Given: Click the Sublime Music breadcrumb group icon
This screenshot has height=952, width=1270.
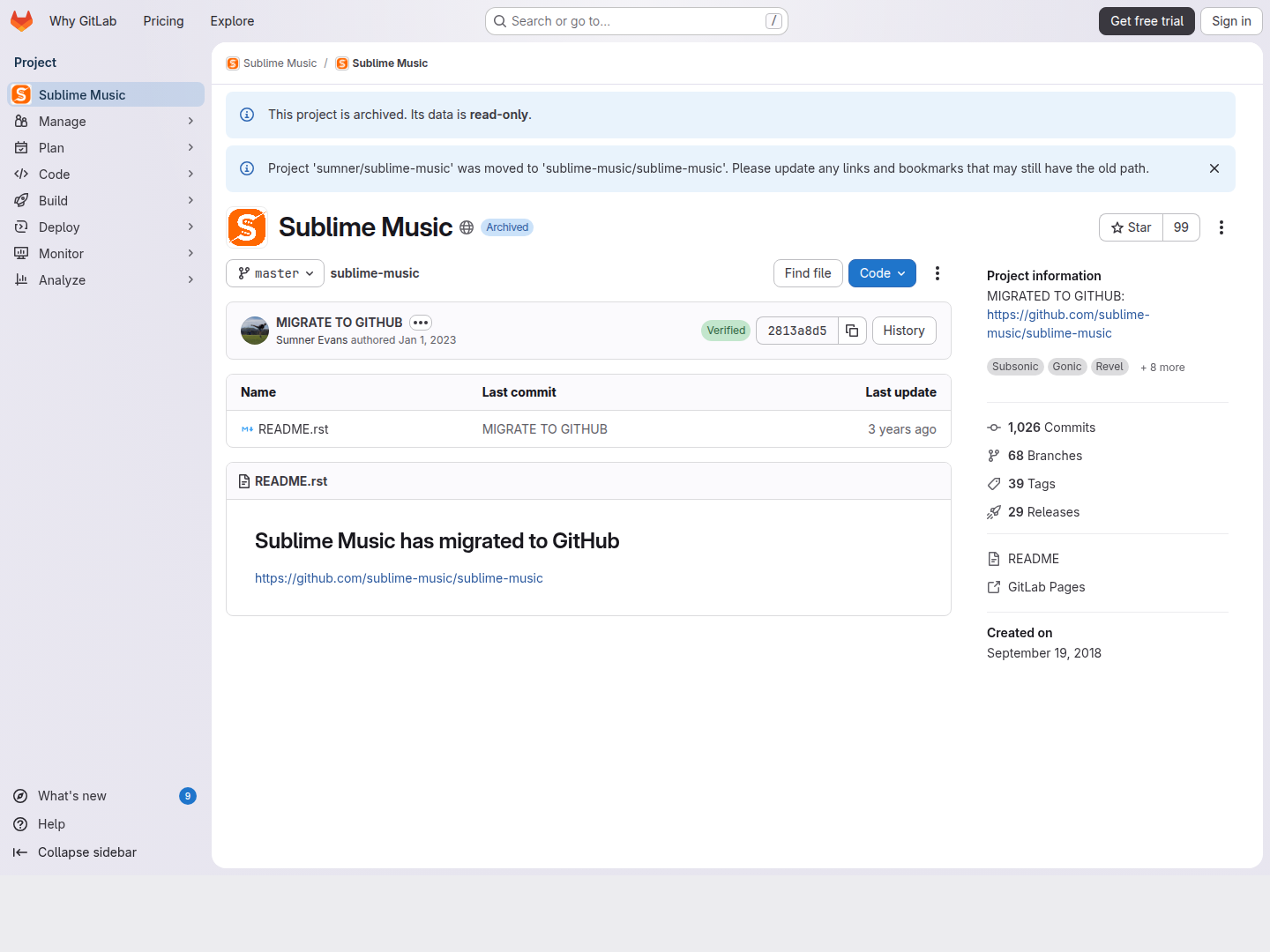Looking at the screenshot, I should (x=233, y=63).
